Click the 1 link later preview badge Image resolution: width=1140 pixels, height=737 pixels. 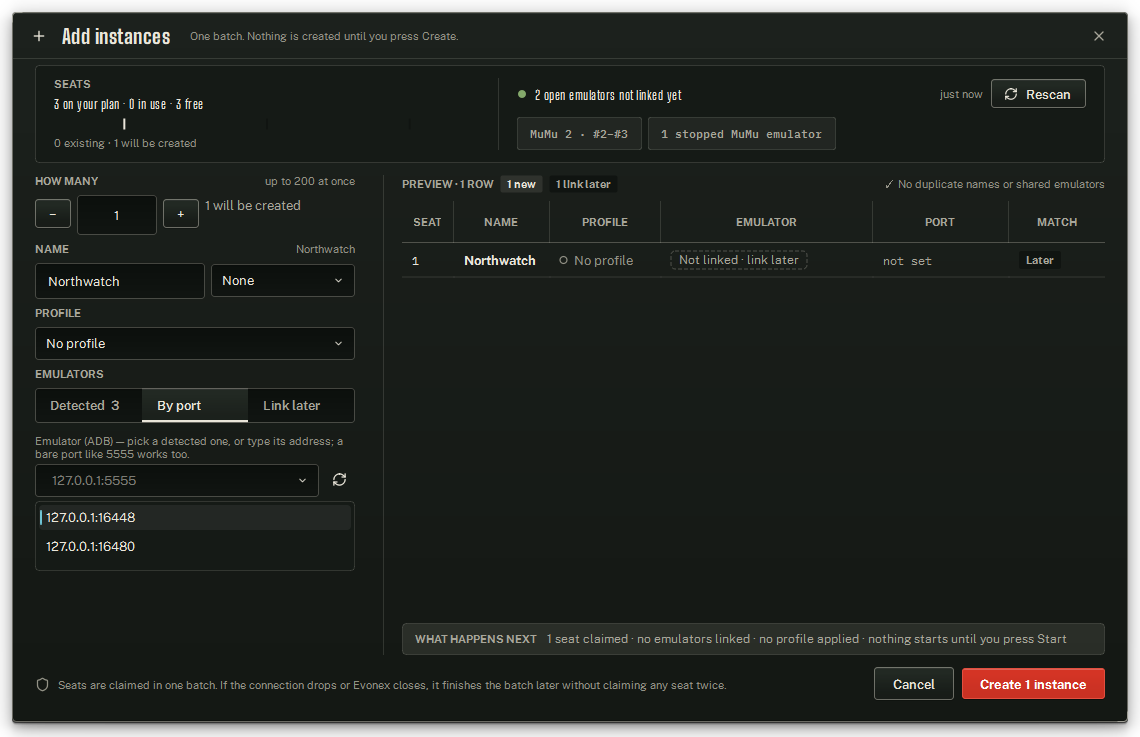pyautogui.click(x=583, y=185)
